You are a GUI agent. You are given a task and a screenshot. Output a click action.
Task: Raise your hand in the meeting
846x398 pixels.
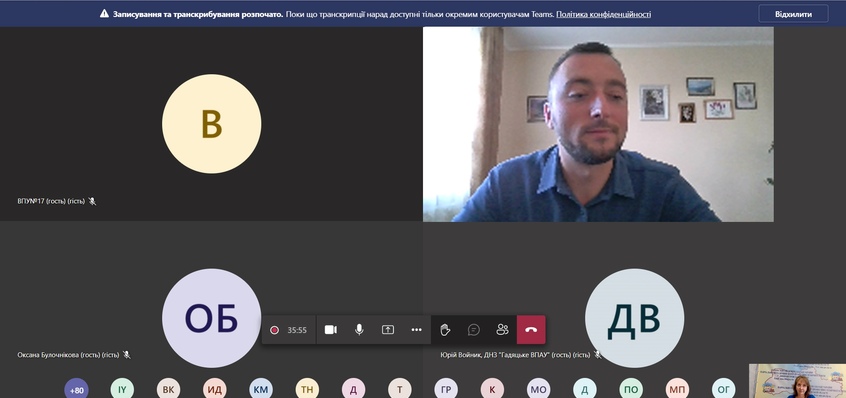(x=445, y=330)
